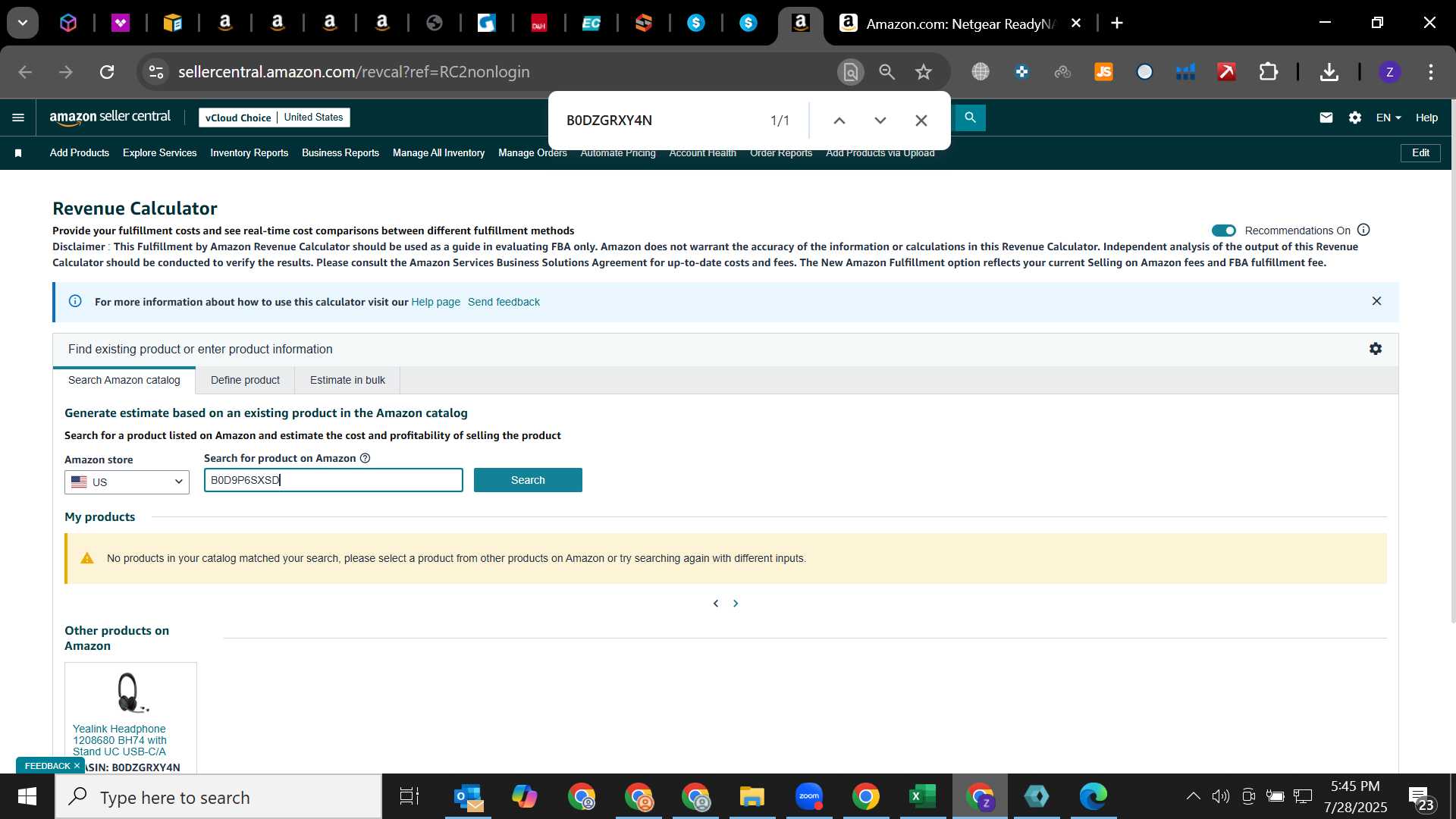Open Zoom from the taskbar

[x=809, y=797]
